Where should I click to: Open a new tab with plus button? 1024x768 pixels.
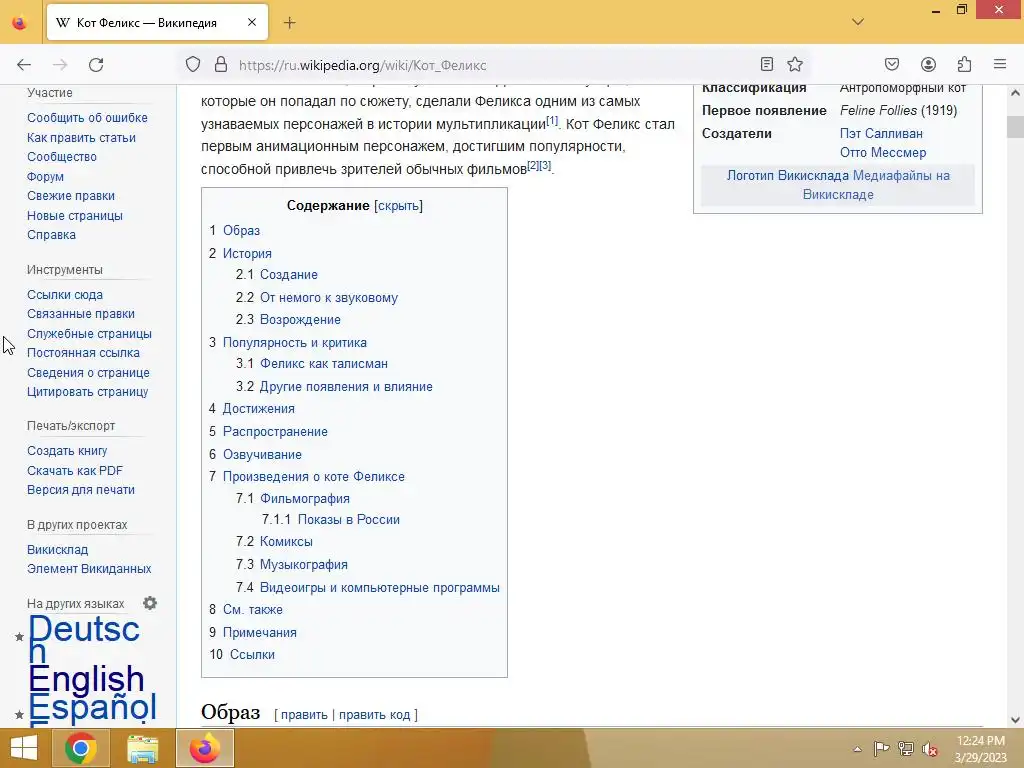click(289, 23)
